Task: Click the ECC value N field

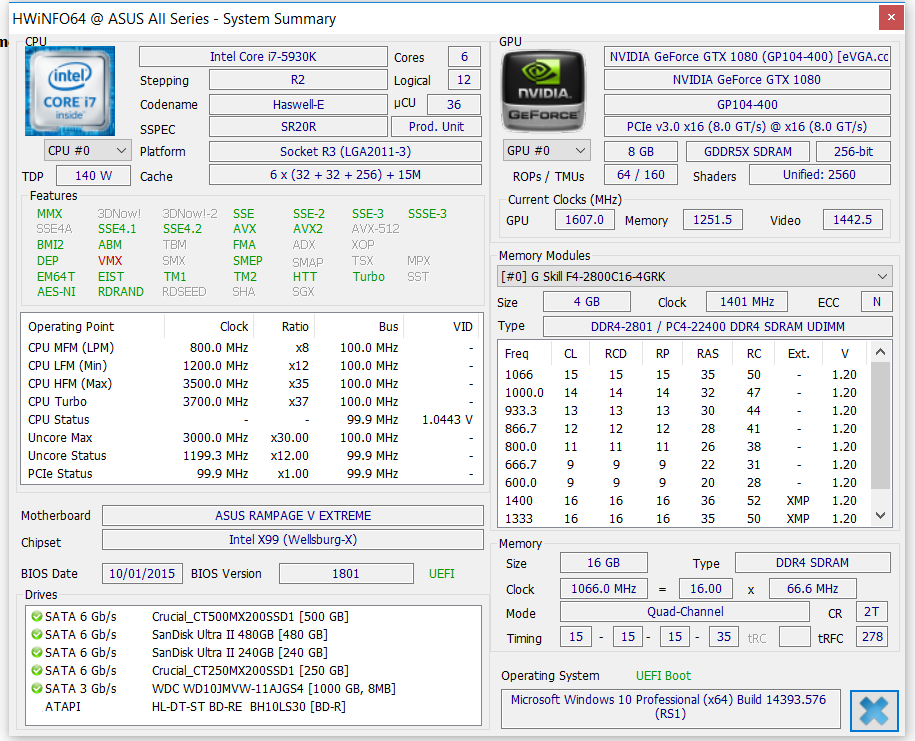Action: [x=876, y=302]
